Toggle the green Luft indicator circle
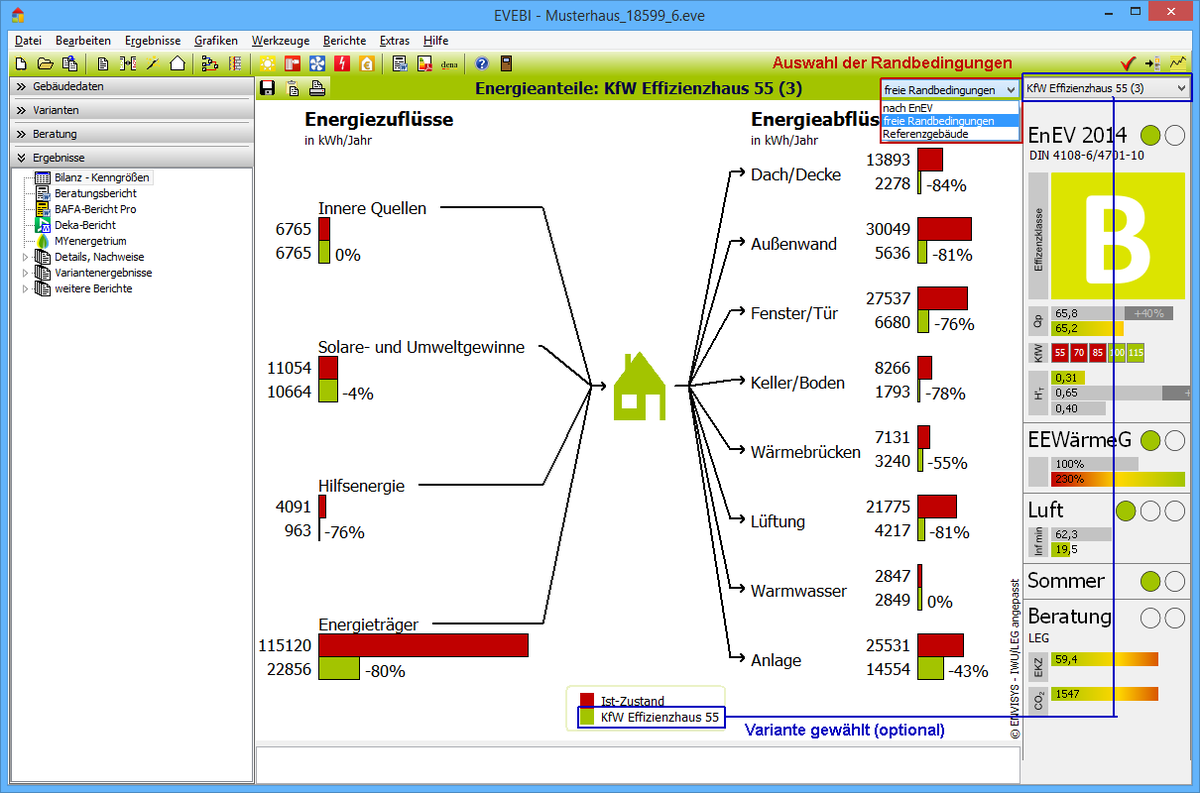The height and width of the screenshot is (793, 1200). [1126, 511]
